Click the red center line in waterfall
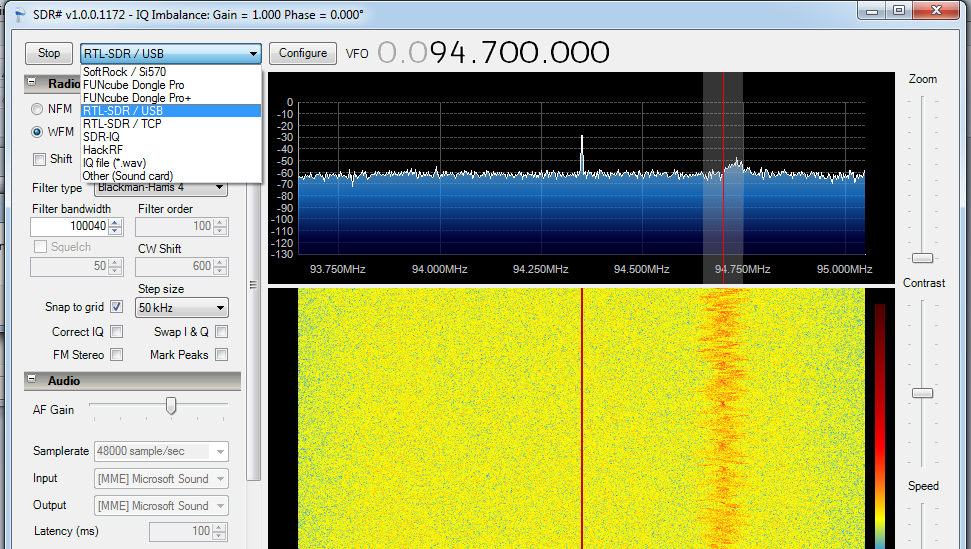The width and height of the screenshot is (971, 549). click(582, 418)
